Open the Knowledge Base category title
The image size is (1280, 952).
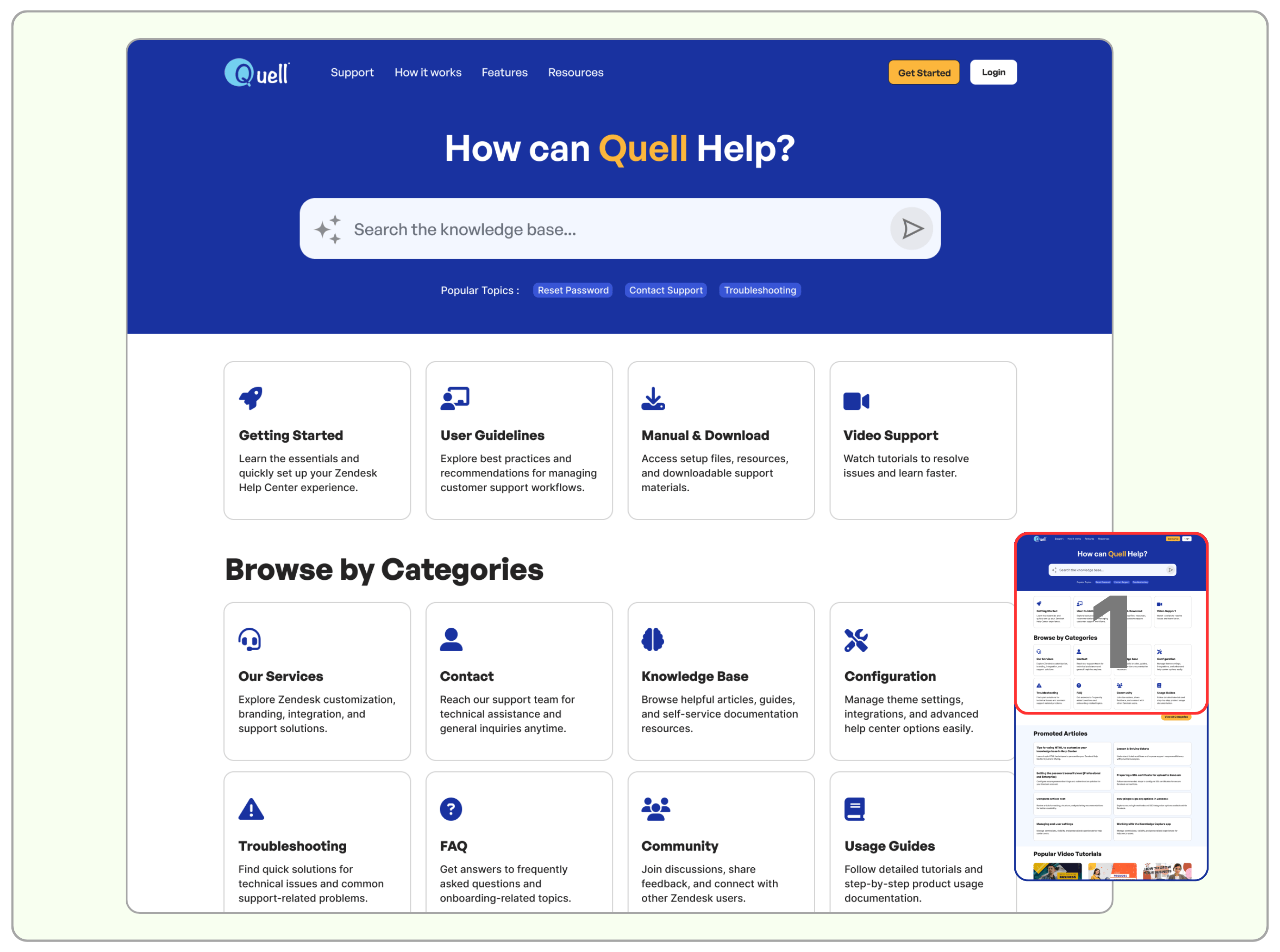point(695,676)
